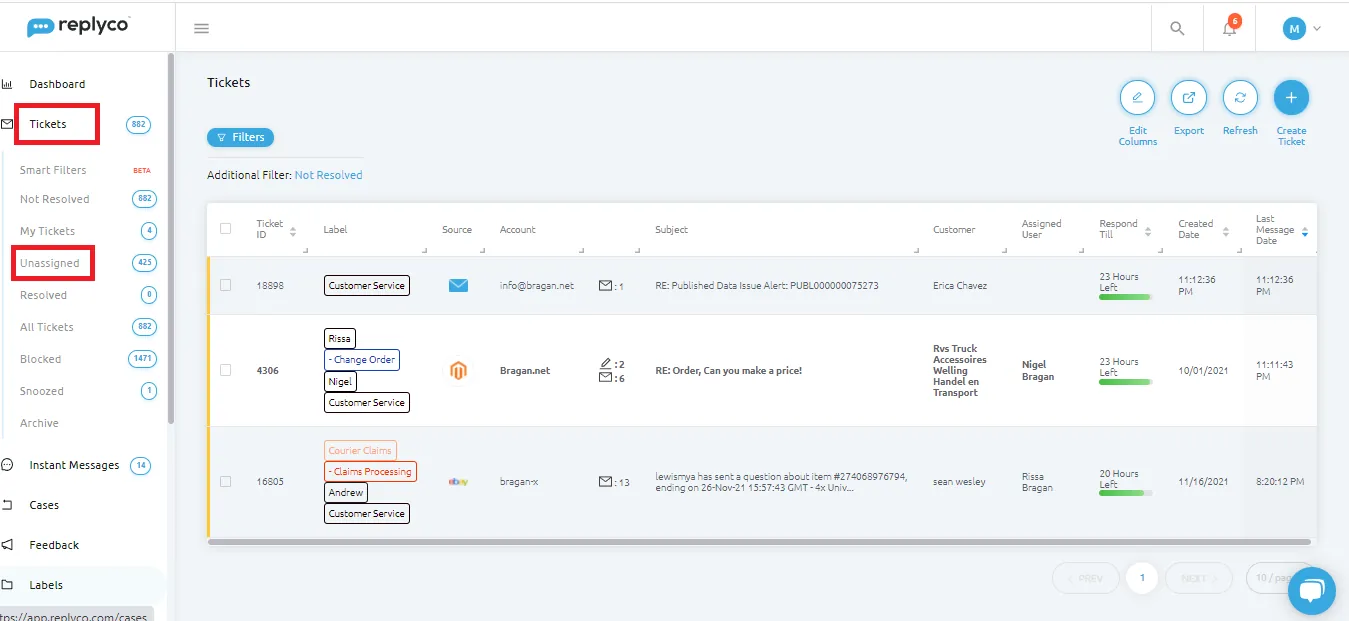Screen dimensions: 1349x621
Task: Open Labels in the sidebar
Action: tap(46, 585)
